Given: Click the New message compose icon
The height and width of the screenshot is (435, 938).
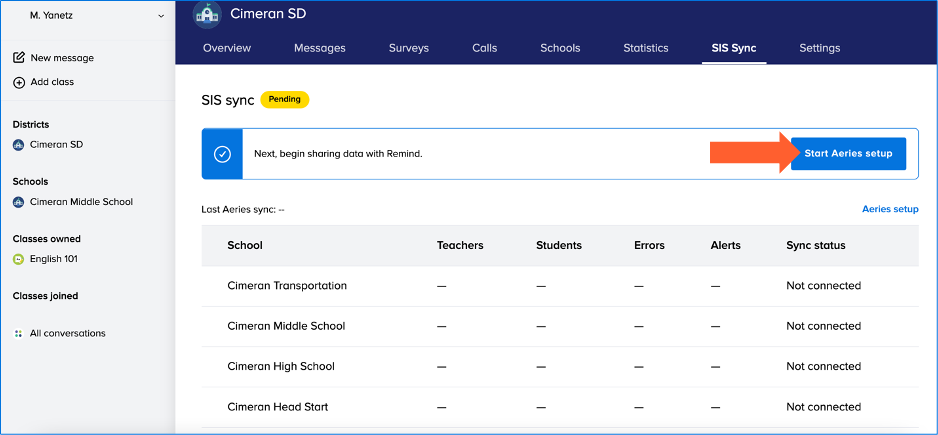Looking at the screenshot, I should (x=19, y=58).
